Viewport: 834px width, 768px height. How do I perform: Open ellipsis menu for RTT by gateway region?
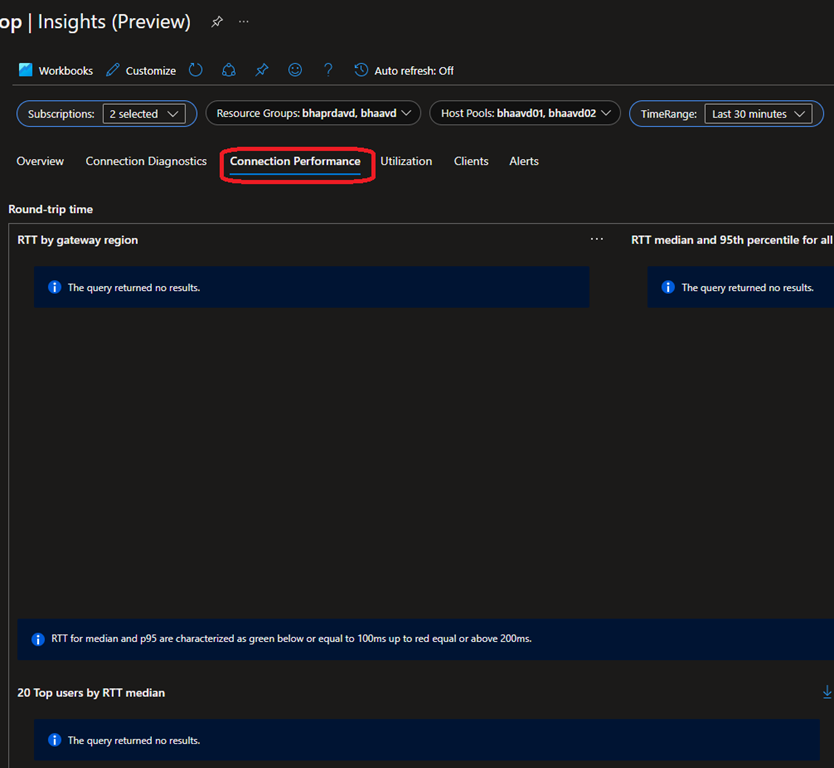pos(597,240)
